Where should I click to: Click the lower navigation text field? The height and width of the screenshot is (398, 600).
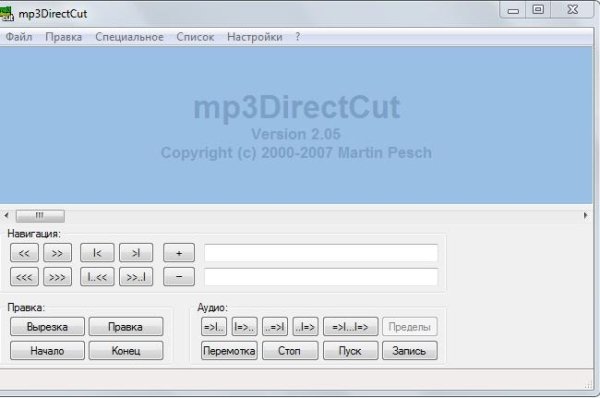point(321,277)
